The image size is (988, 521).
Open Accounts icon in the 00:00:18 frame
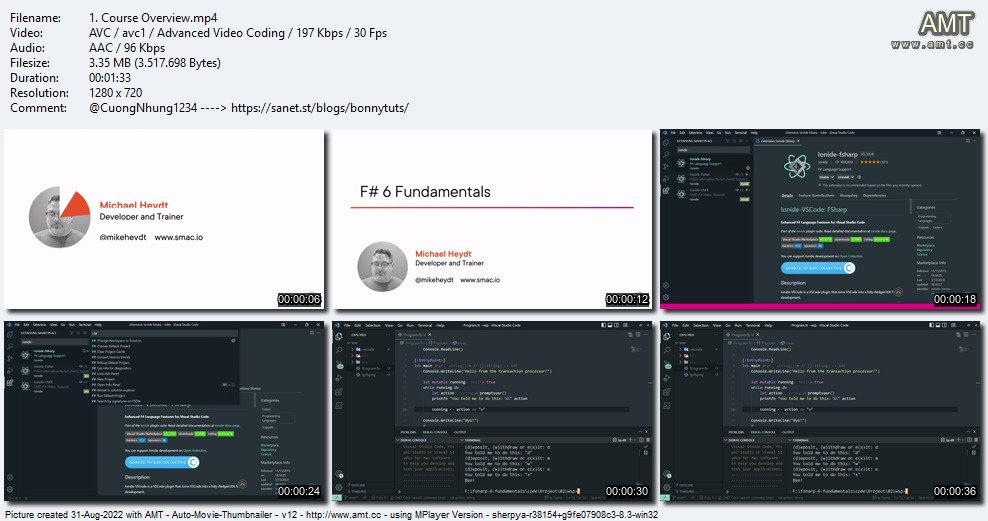(x=666, y=285)
